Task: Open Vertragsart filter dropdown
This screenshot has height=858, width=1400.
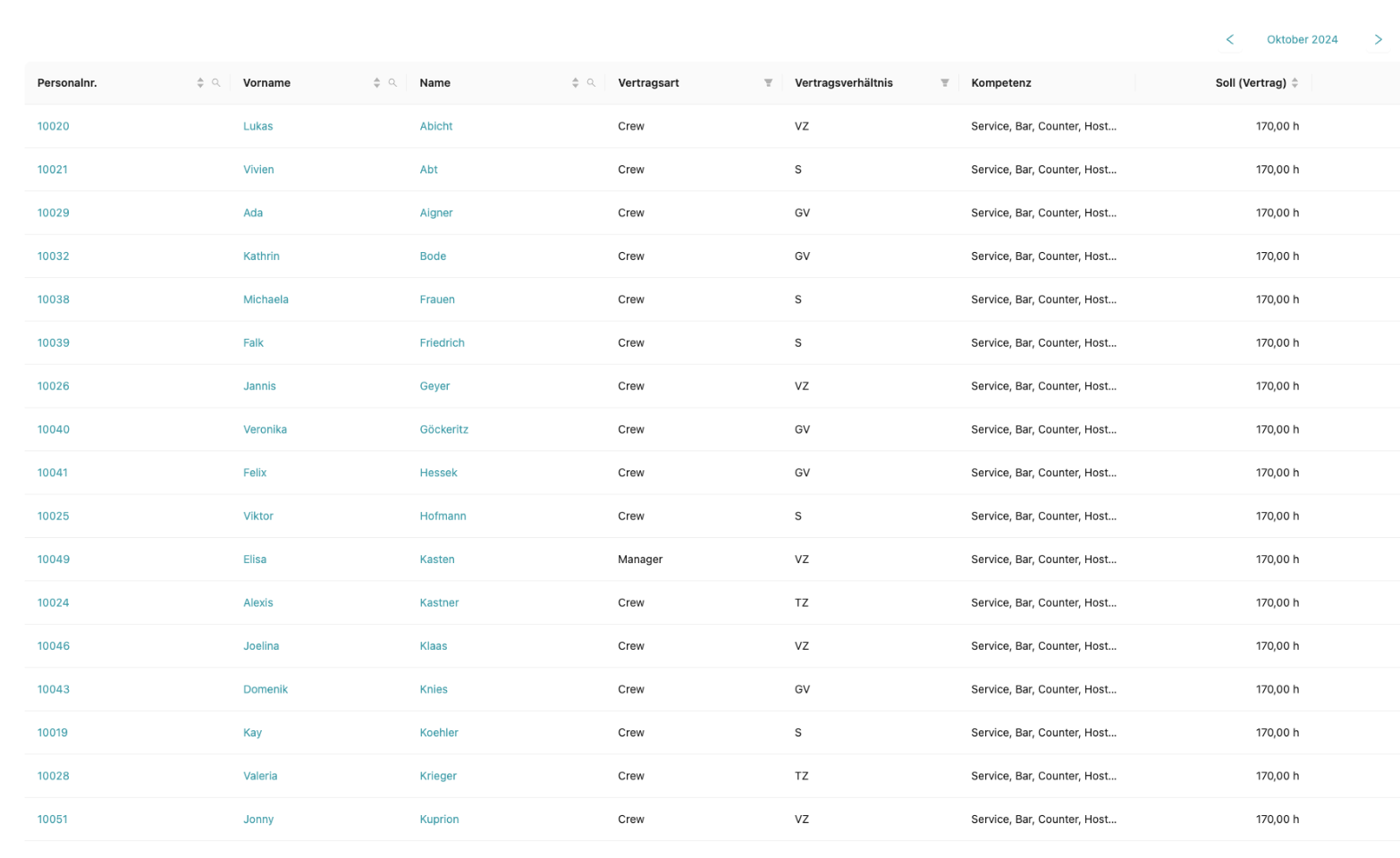Action: pyautogui.click(x=768, y=83)
